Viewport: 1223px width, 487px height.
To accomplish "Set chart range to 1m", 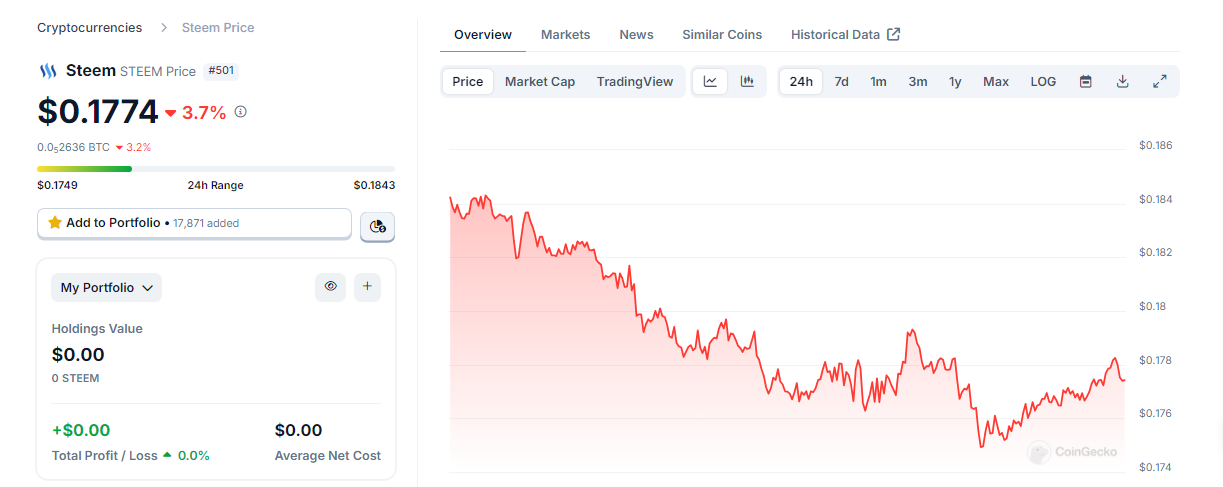I will point(878,82).
